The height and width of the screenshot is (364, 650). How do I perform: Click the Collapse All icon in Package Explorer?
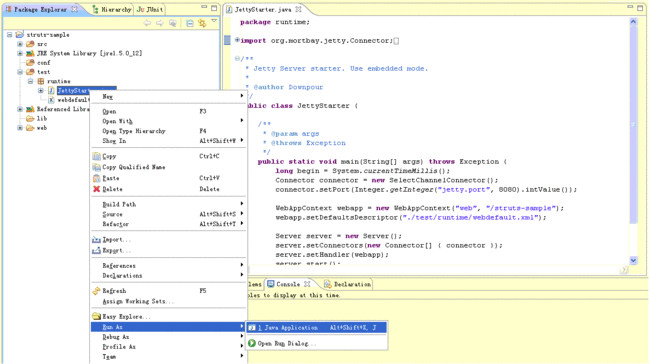[x=189, y=23]
